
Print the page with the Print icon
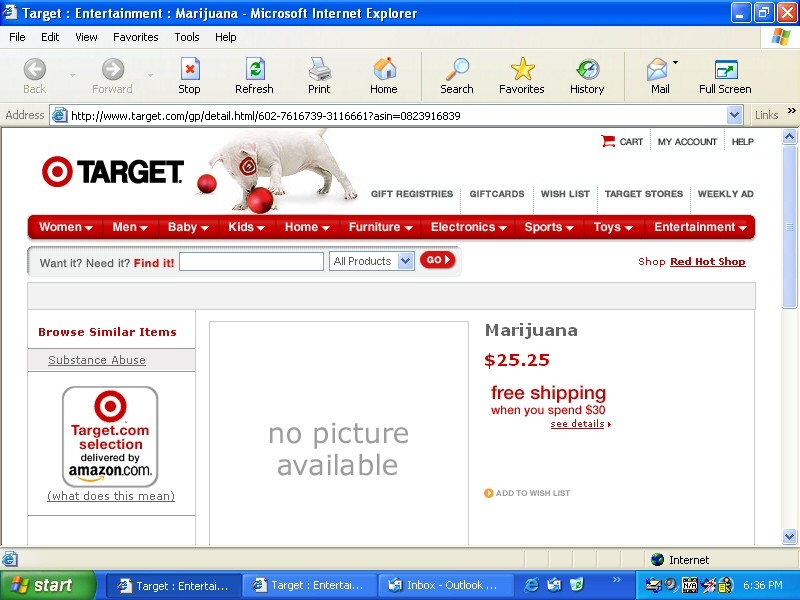click(x=319, y=76)
